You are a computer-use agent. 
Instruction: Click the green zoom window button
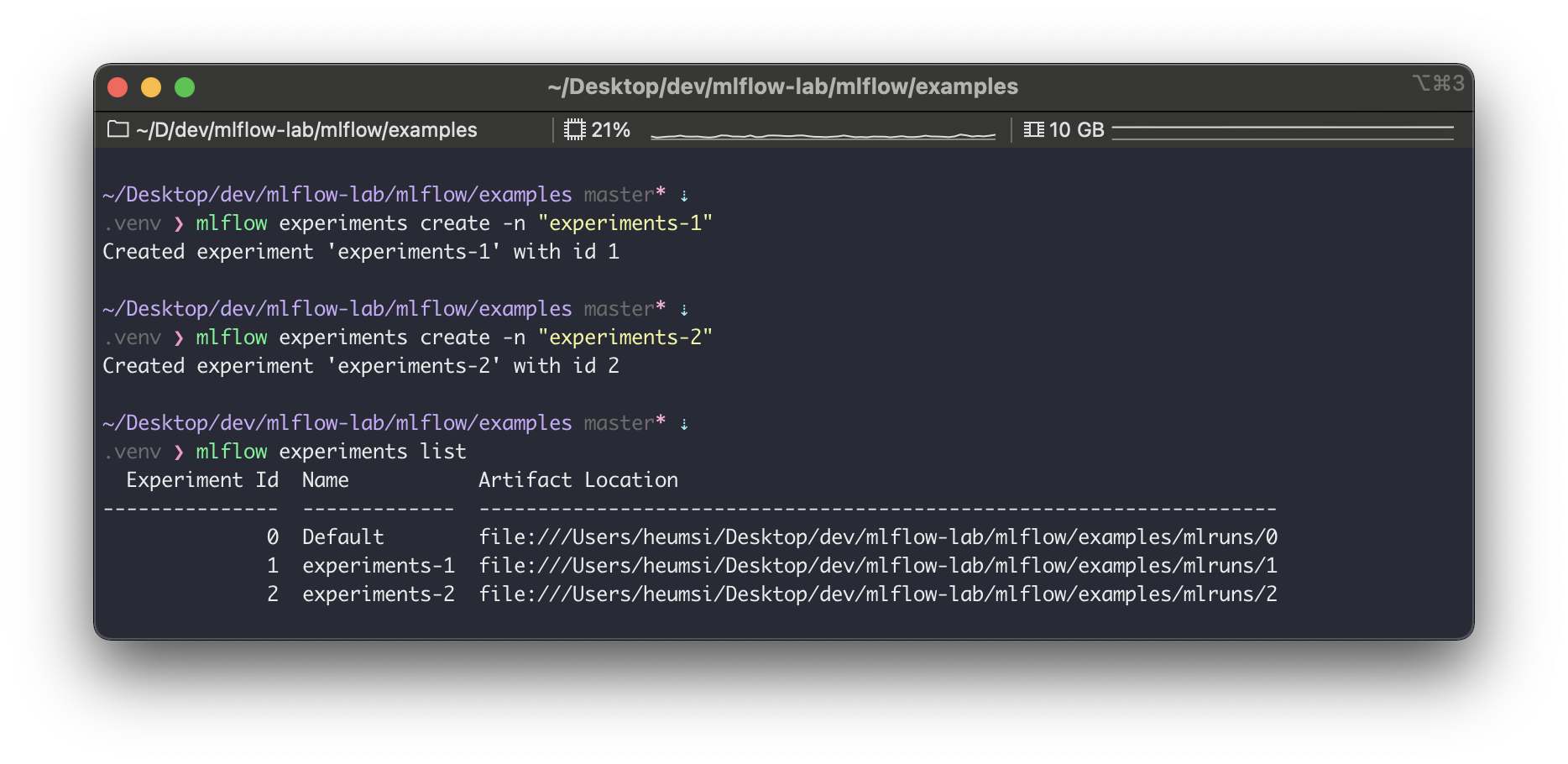[185, 87]
